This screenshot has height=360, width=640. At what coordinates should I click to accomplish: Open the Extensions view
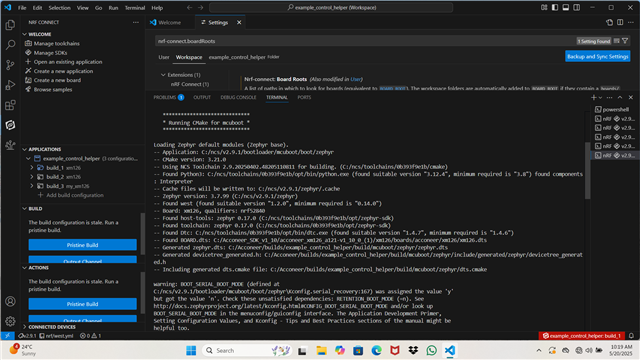point(10,105)
